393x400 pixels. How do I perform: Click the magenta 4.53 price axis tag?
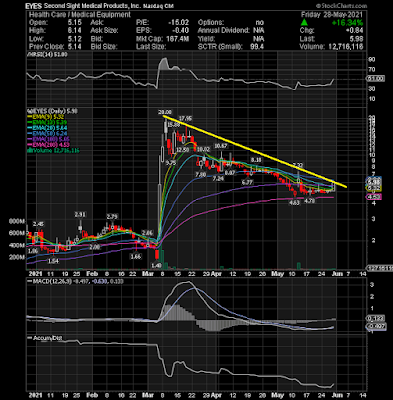tap(375, 197)
